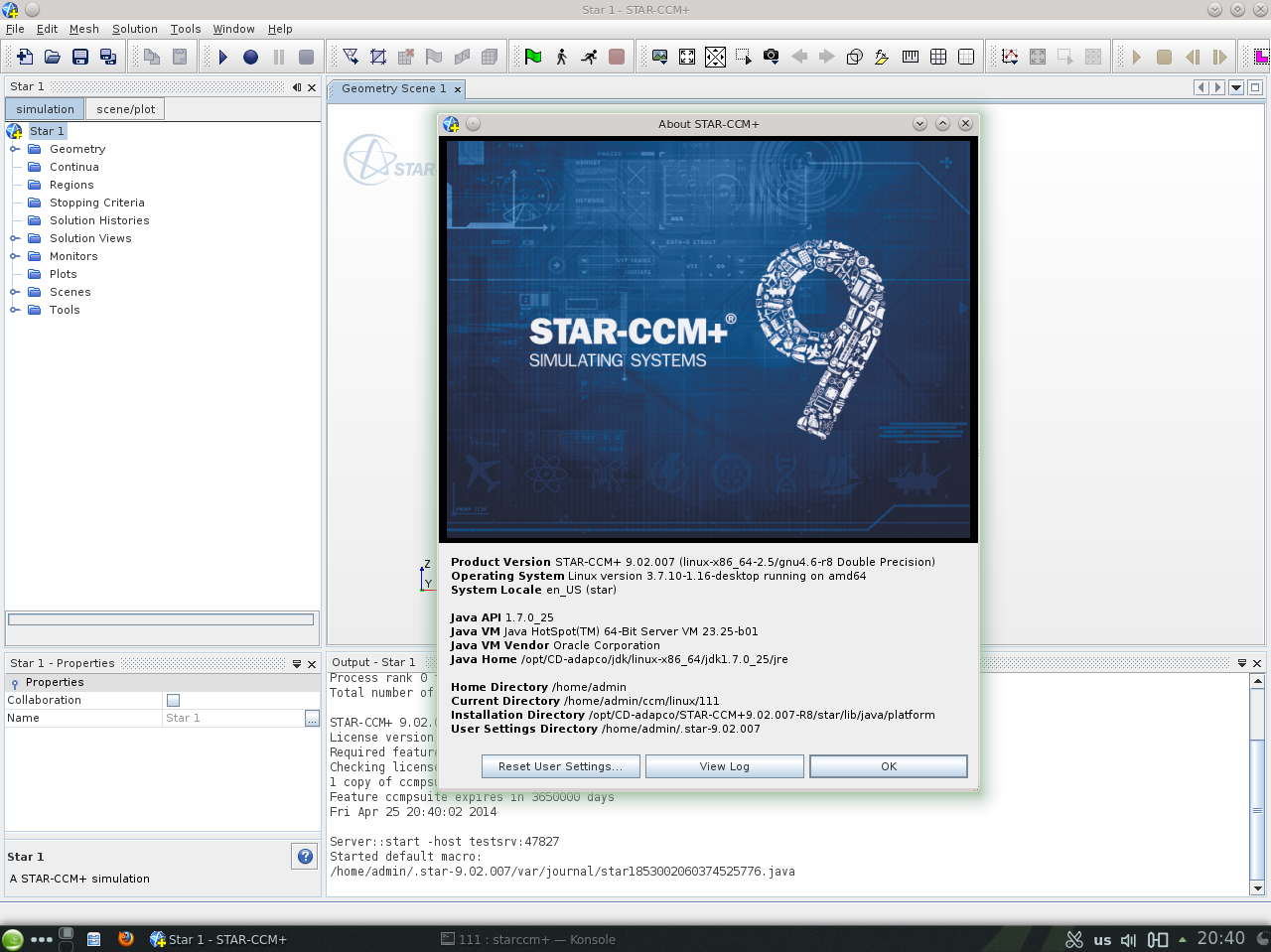Open the field function (fx) tool
The height and width of the screenshot is (952, 1271).
[882, 57]
